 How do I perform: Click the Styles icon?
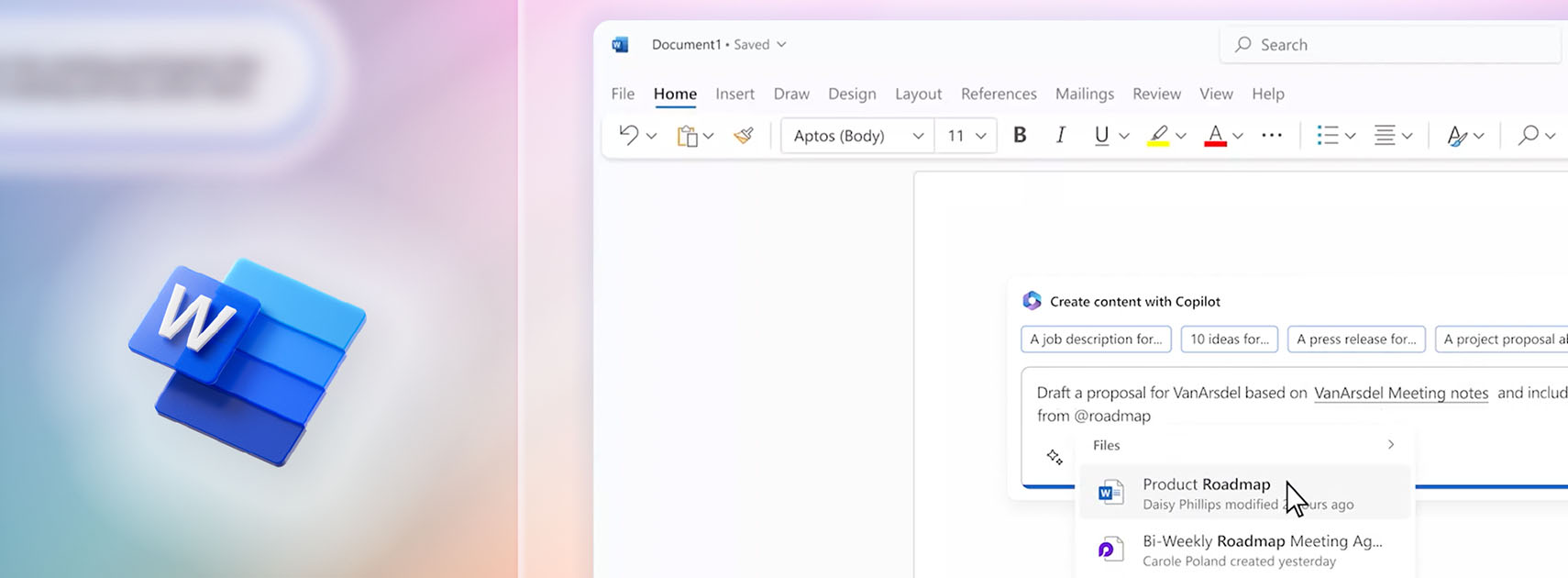(1456, 136)
